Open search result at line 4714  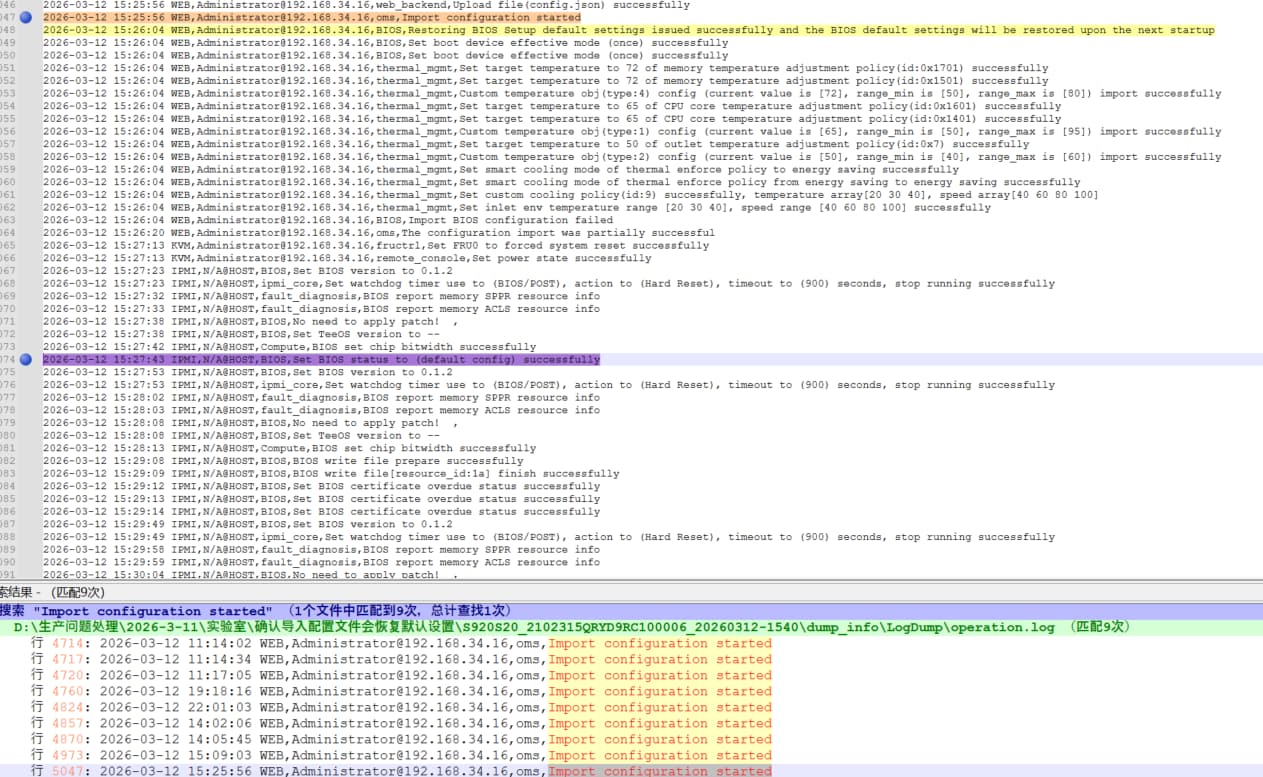pos(400,643)
